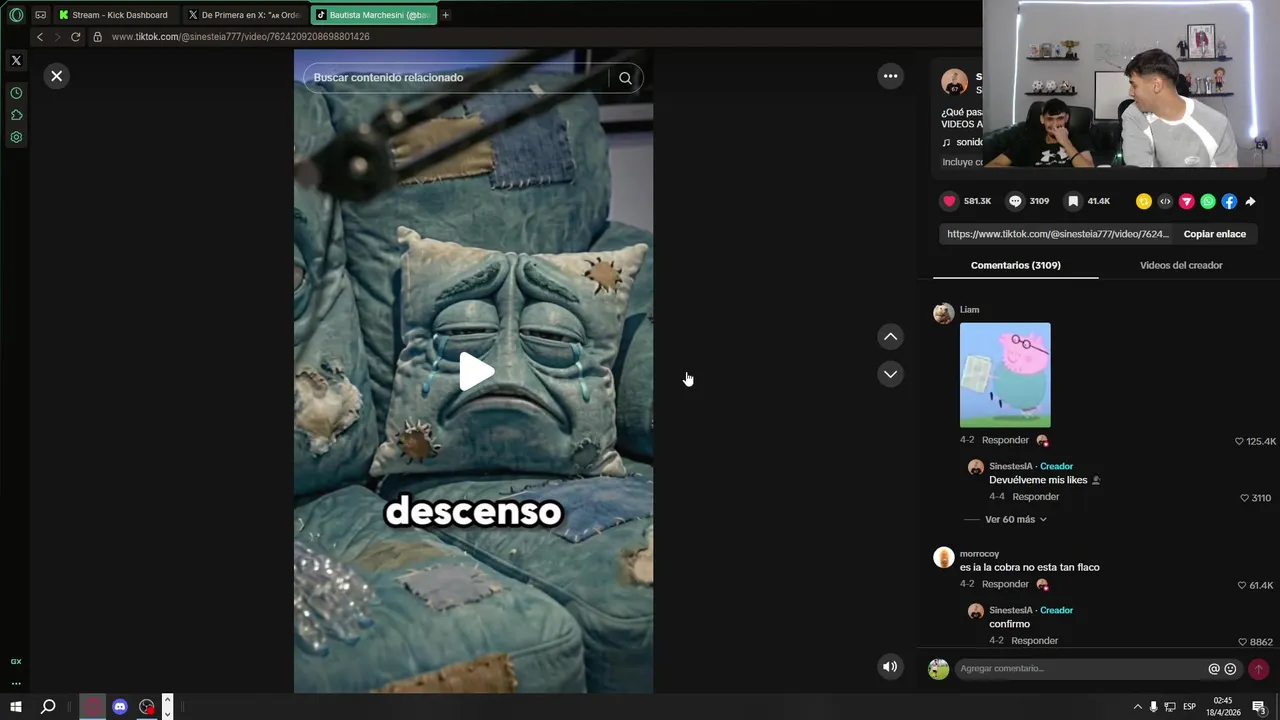Open video three-dots options menu
The height and width of the screenshot is (720, 1280).
tap(890, 76)
